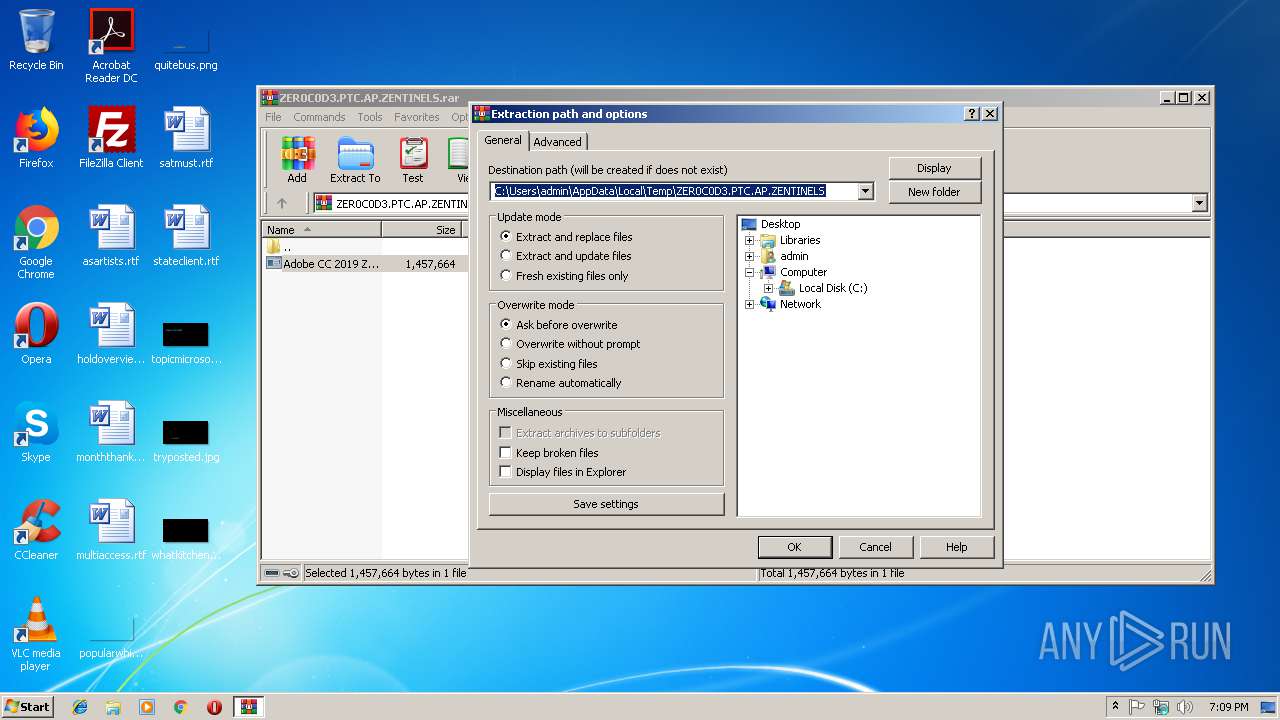Show hidden system tray icons arrow
This screenshot has width=1280, height=720.
point(1115,707)
